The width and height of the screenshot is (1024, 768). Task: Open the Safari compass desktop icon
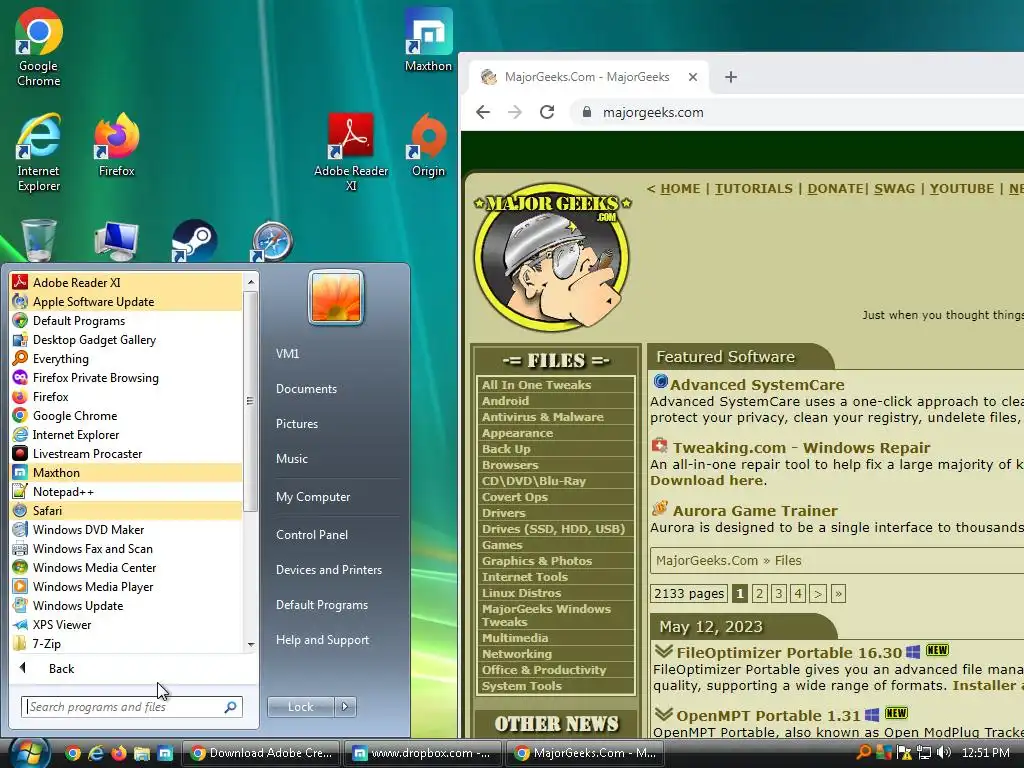[x=272, y=240]
